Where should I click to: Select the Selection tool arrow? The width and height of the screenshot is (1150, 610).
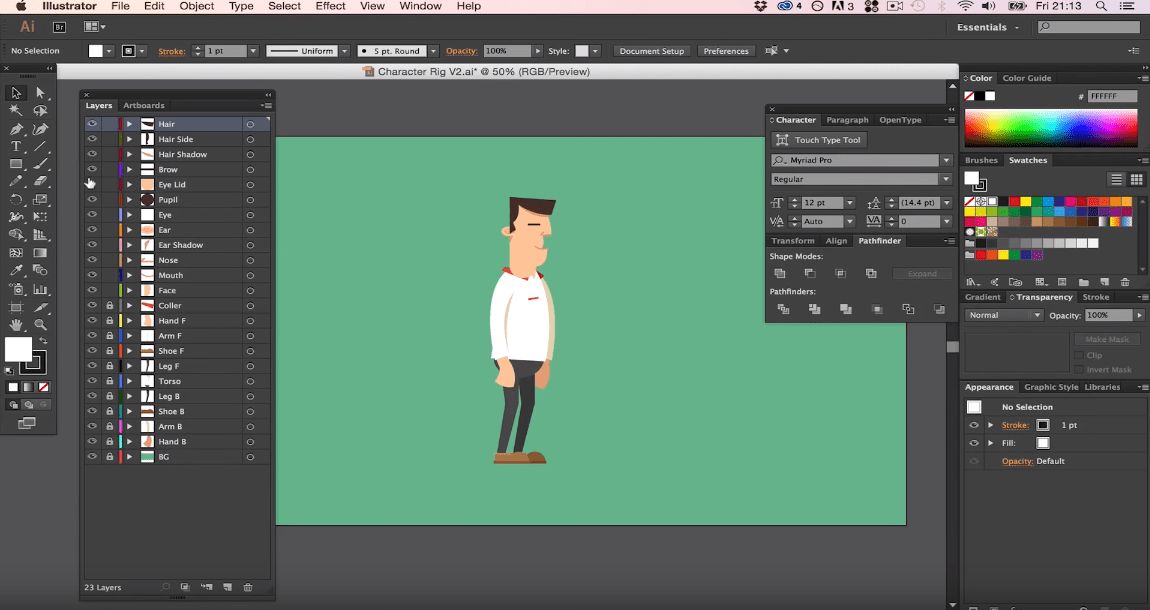tap(15, 93)
